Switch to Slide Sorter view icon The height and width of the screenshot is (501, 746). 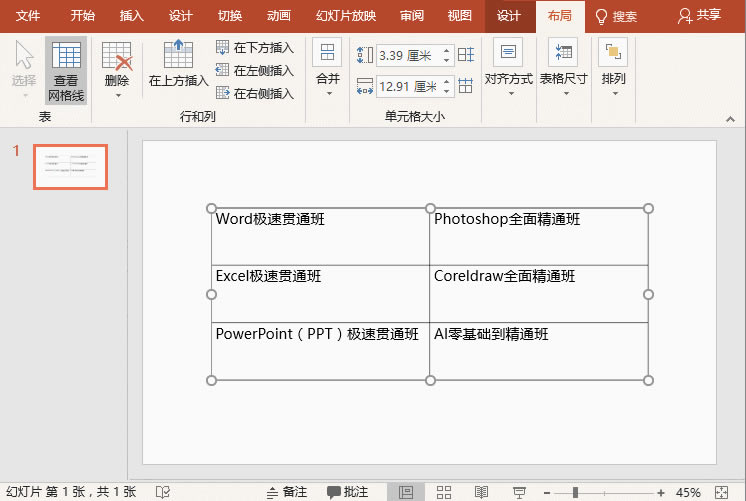click(x=443, y=492)
